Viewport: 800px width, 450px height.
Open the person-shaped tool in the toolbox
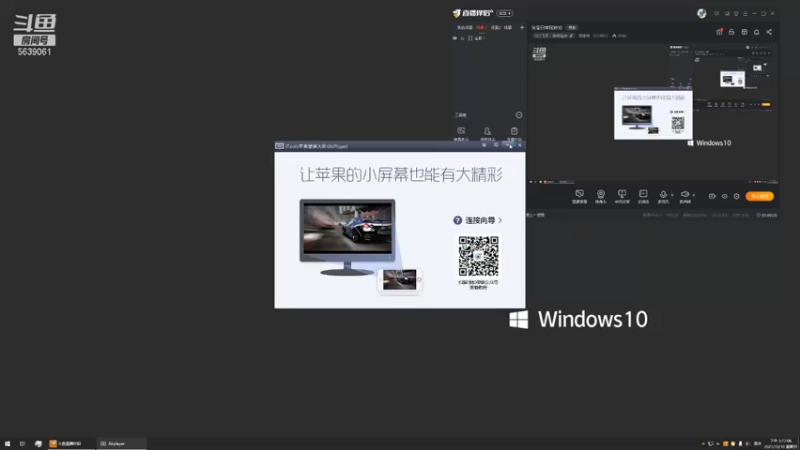pos(487,133)
